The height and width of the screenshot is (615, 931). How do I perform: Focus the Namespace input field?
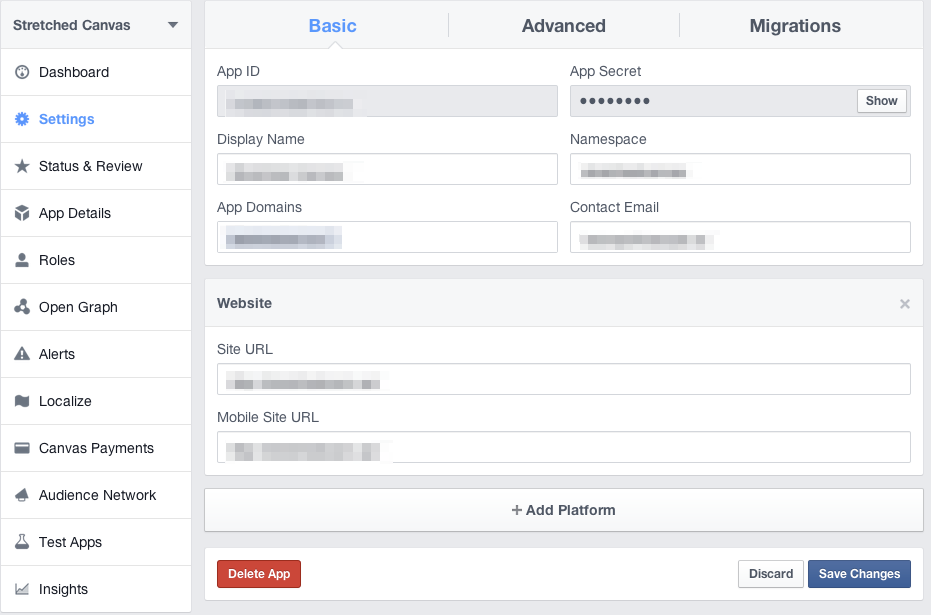[740, 169]
